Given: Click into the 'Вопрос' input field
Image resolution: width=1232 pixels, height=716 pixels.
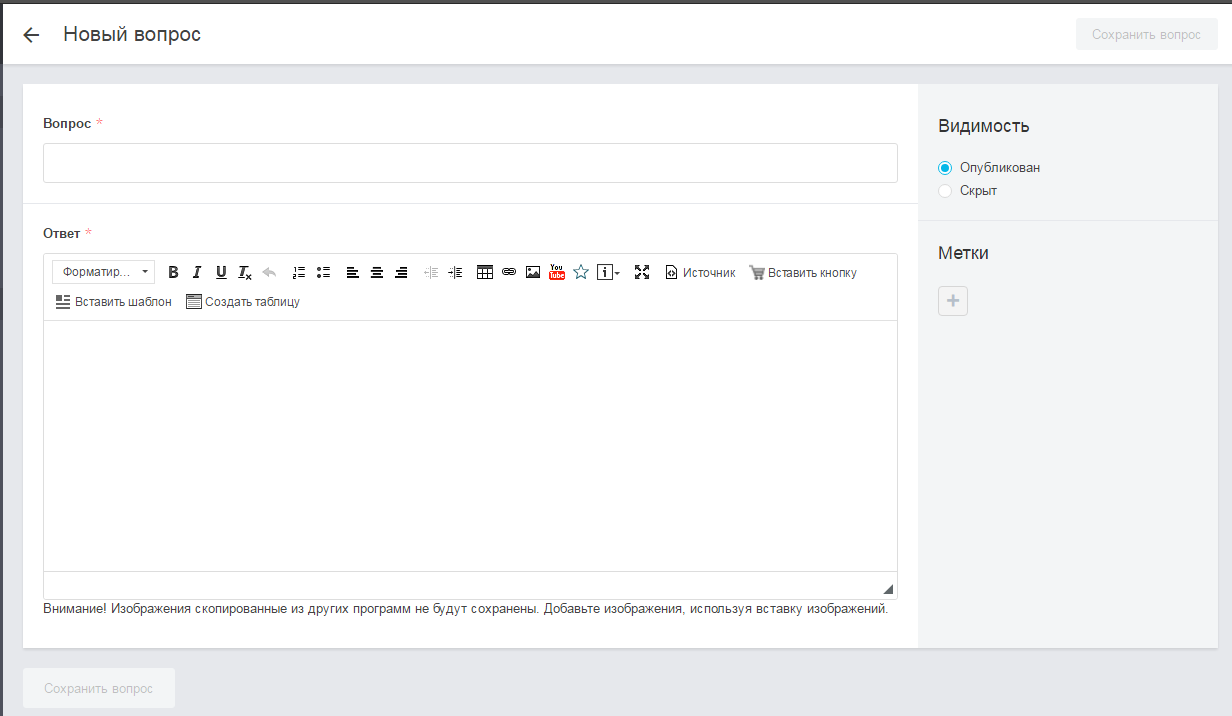Looking at the screenshot, I should click(x=470, y=163).
